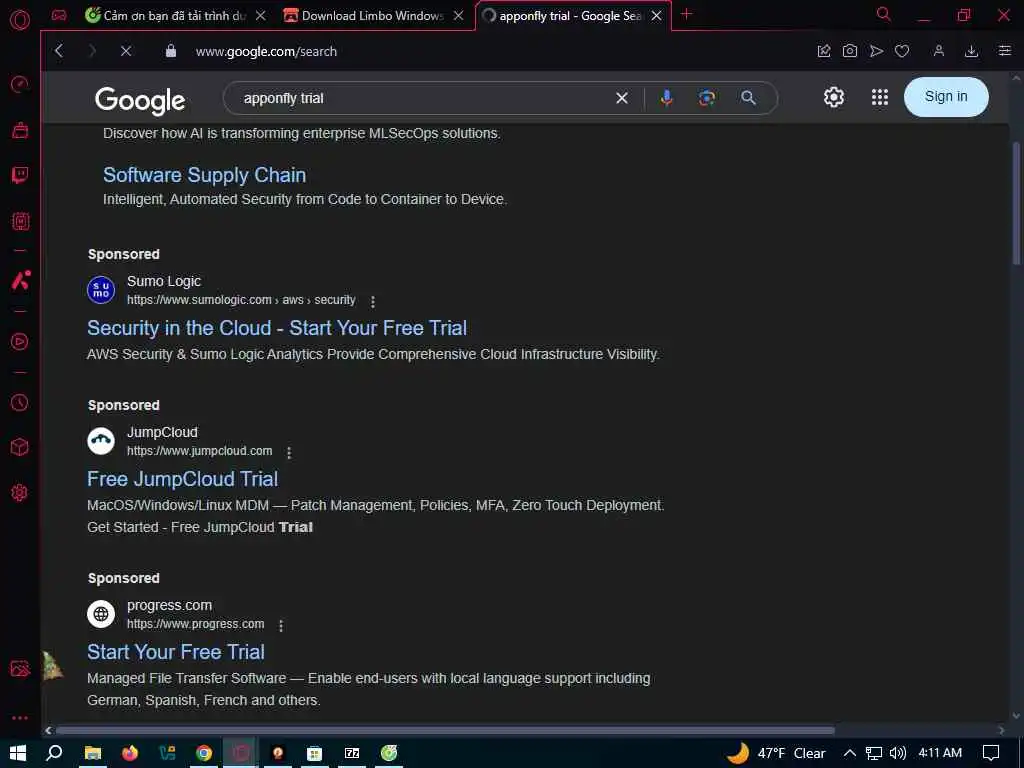Open Security in the Cloud Free Trial link

click(x=277, y=328)
